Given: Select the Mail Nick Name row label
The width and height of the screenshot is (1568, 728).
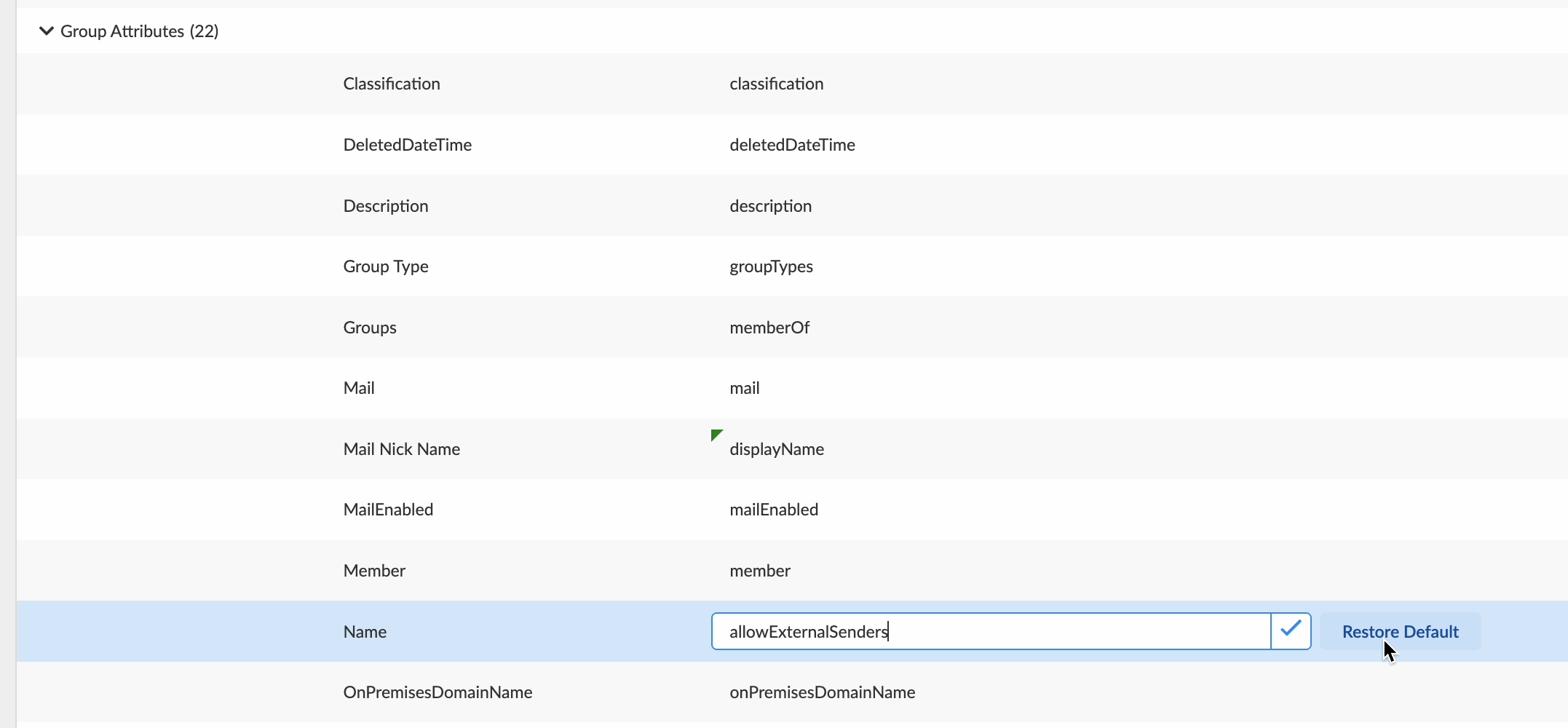Looking at the screenshot, I should click(x=401, y=449).
